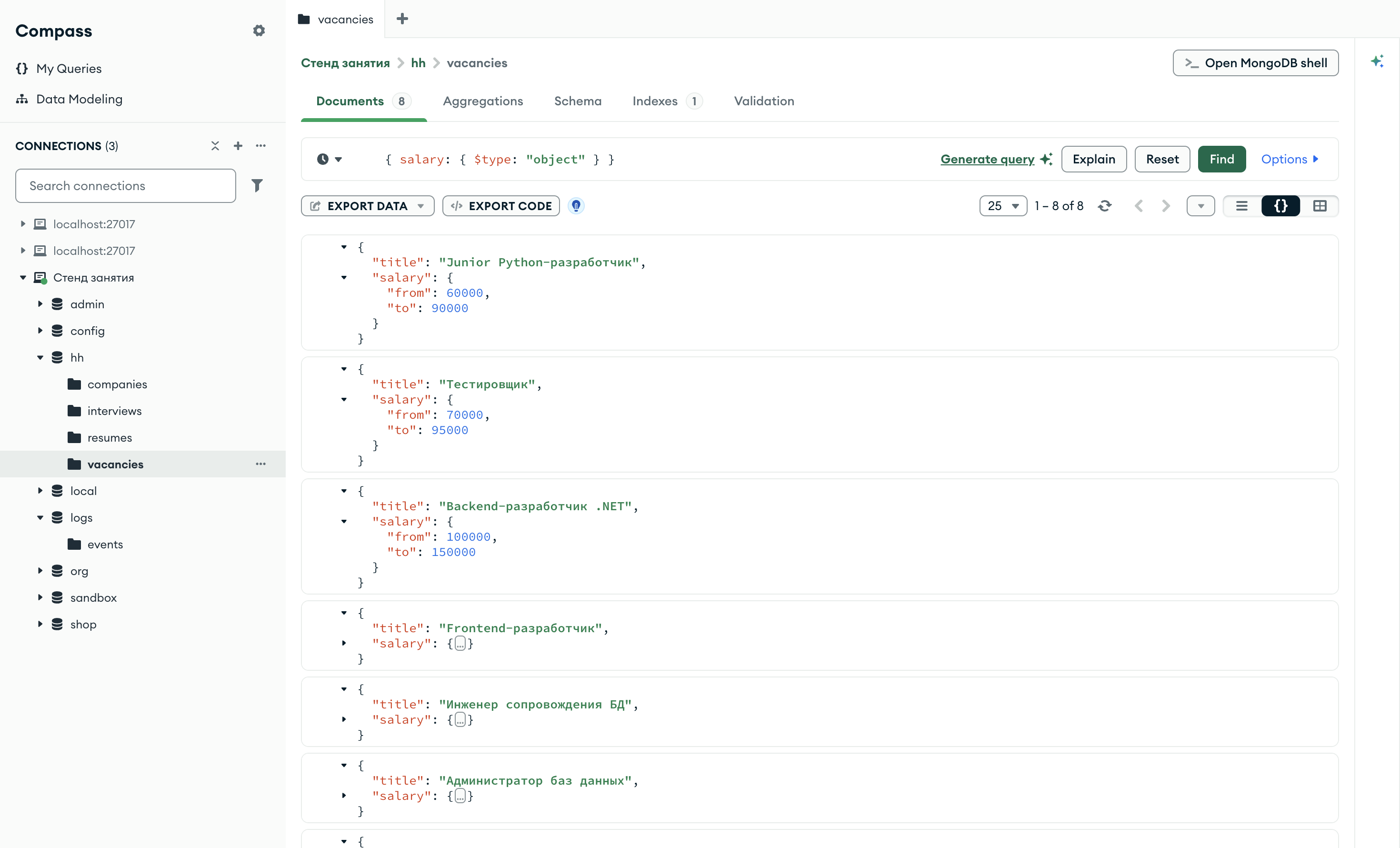The height and width of the screenshot is (848, 1400).
Task: Switch to table view
Action: click(x=1320, y=206)
